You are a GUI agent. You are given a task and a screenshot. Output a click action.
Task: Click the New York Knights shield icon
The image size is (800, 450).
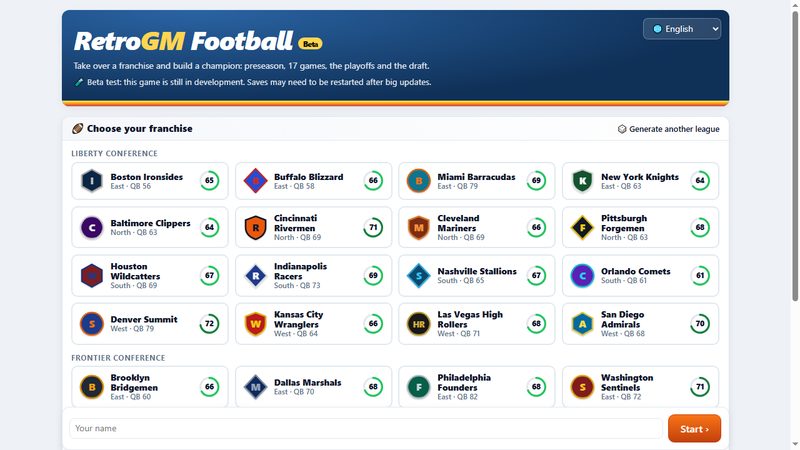click(x=583, y=181)
